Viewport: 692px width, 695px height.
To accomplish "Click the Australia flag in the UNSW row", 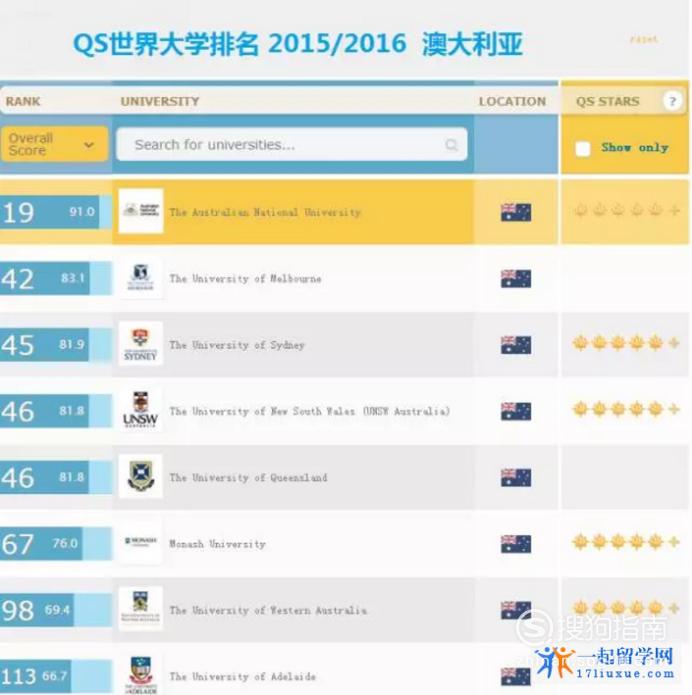I will (x=516, y=411).
